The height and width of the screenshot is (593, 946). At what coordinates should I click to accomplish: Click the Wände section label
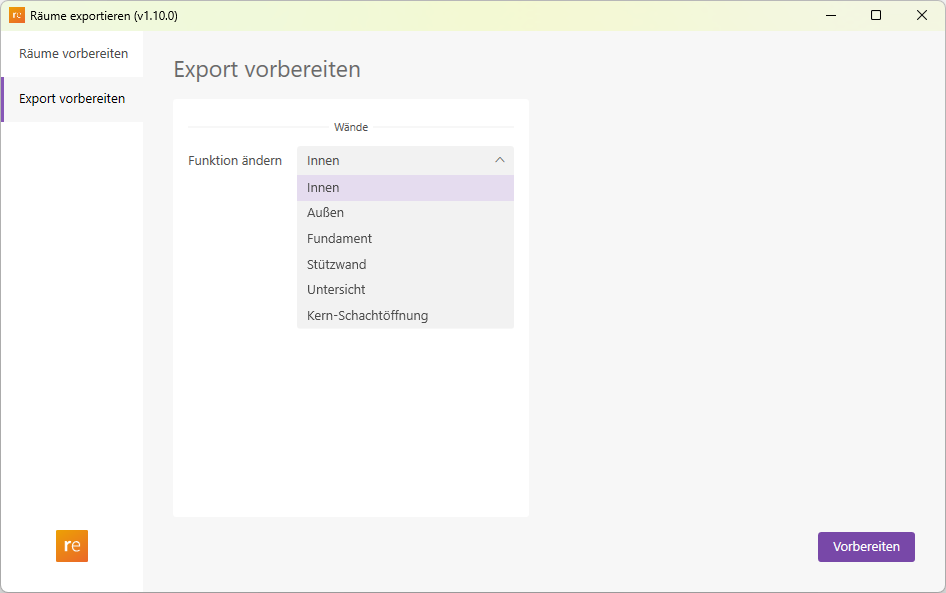[349, 127]
